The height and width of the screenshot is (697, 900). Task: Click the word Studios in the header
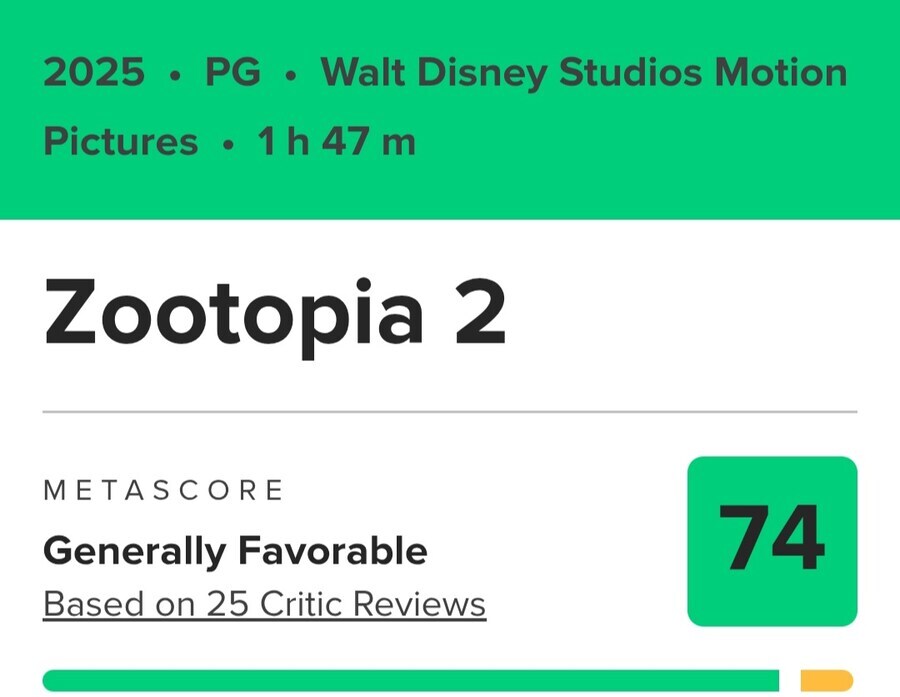[615, 73]
